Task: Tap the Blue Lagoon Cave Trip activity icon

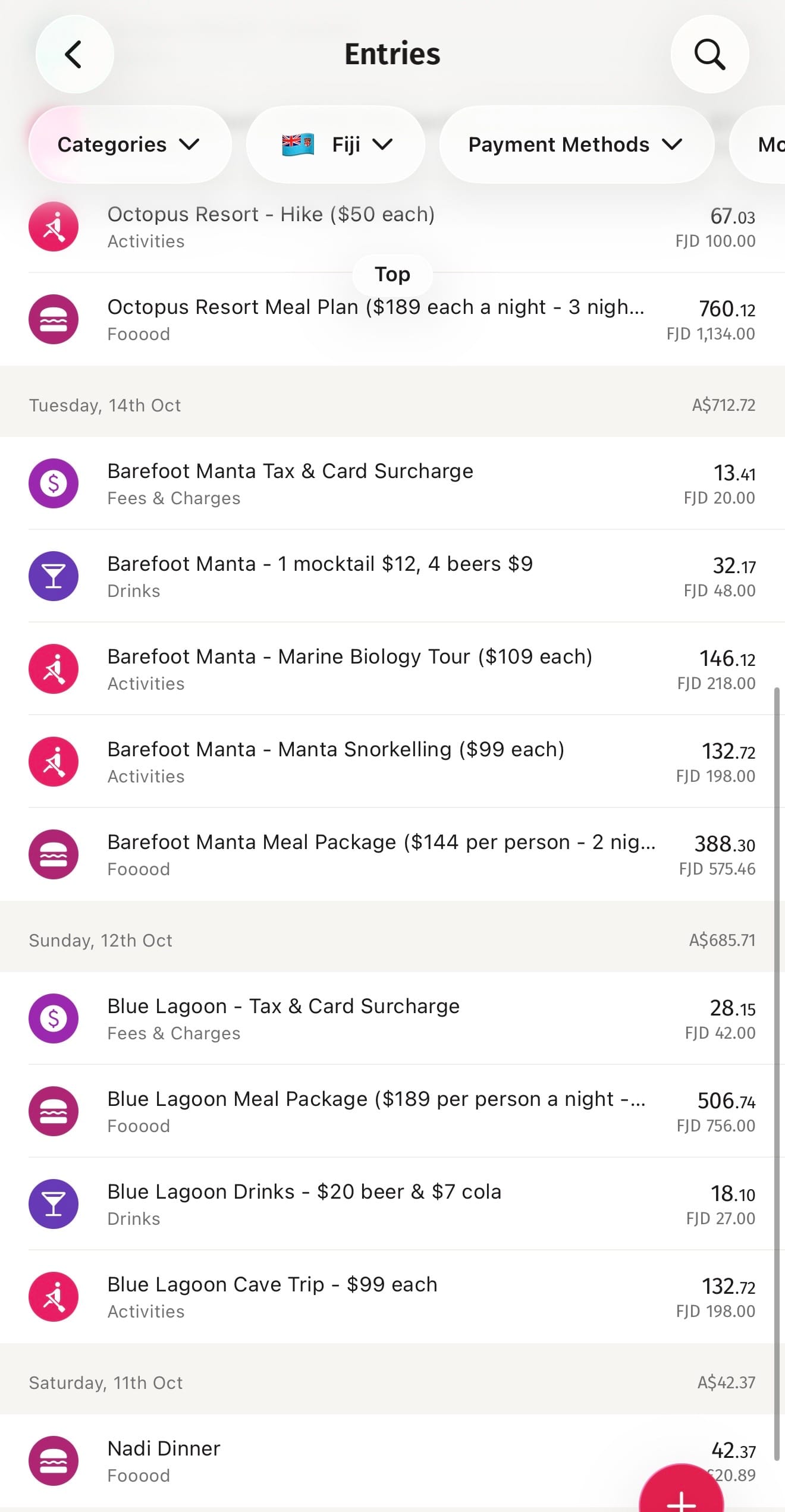Action: [x=54, y=1297]
